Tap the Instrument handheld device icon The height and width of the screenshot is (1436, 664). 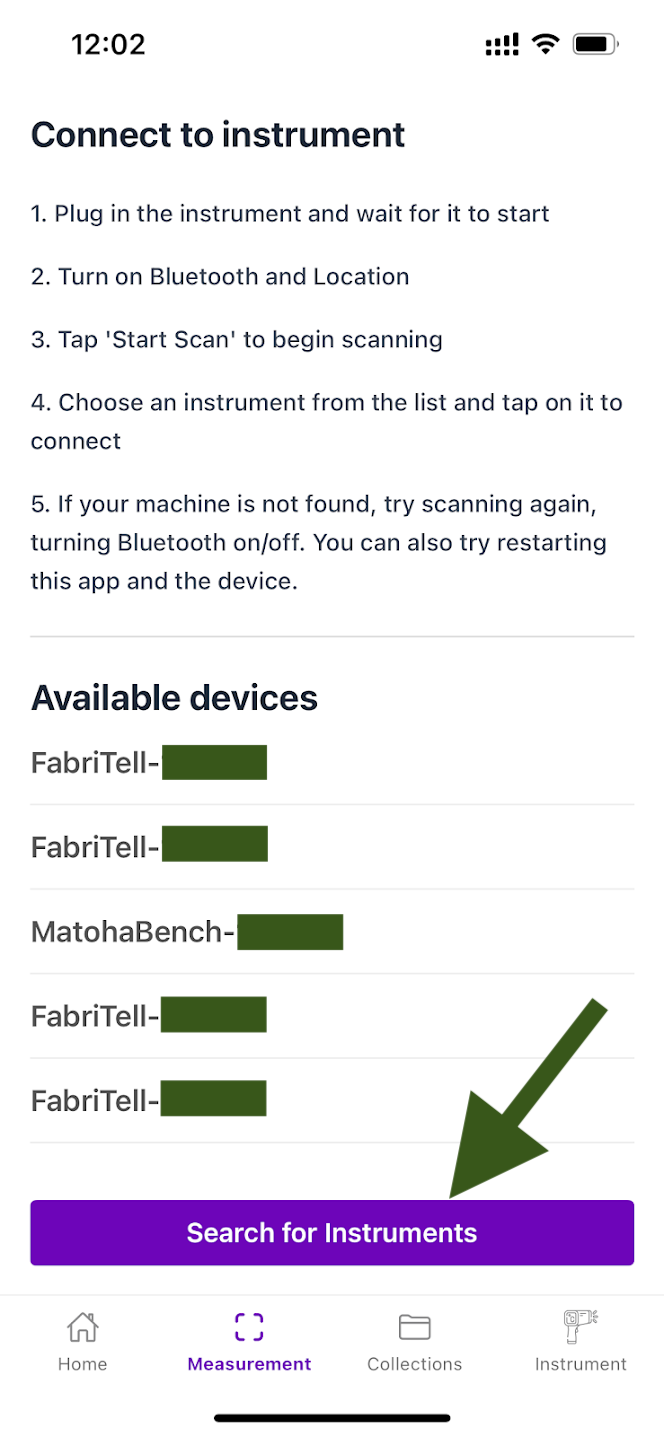point(580,1327)
